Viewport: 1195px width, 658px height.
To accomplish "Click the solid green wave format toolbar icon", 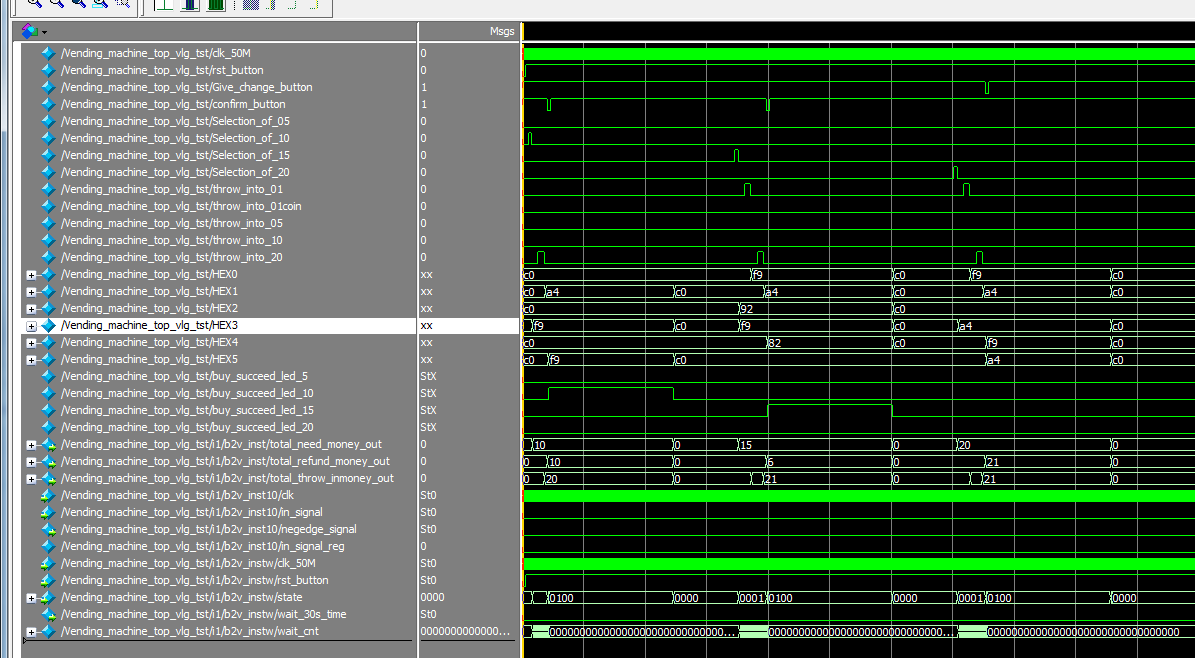I will pyautogui.click(x=215, y=5).
